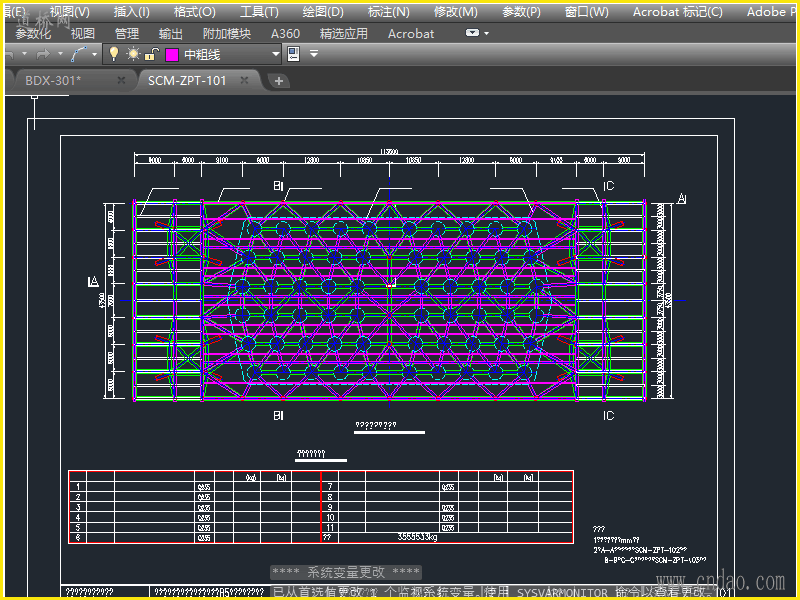This screenshot has height=600, width=800.
Task: Close the SCM-ZPT-101 drawing tab
Action: (246, 81)
